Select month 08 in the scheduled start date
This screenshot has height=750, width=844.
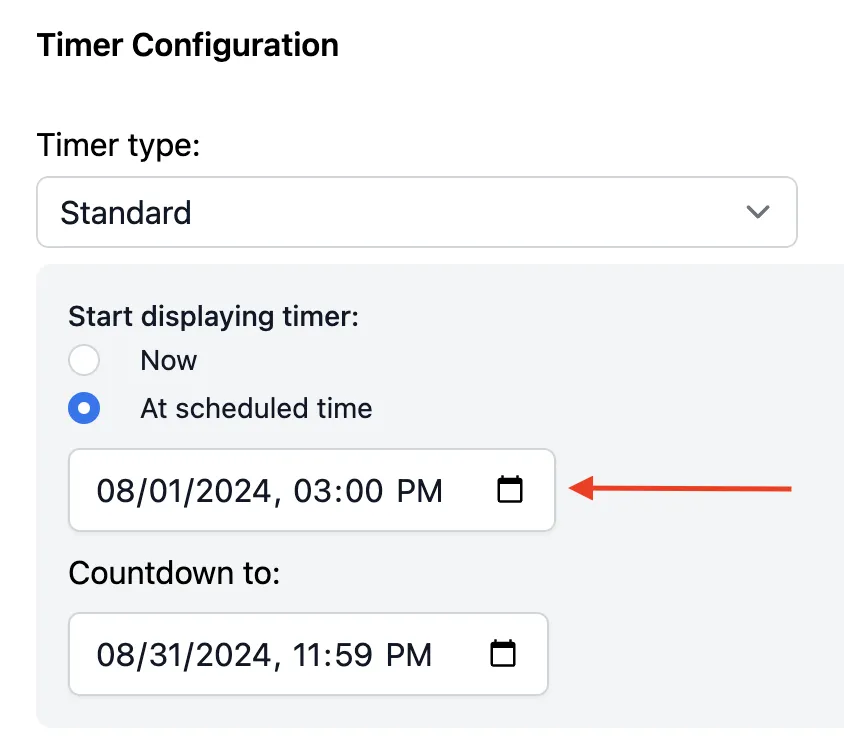click(x=114, y=491)
